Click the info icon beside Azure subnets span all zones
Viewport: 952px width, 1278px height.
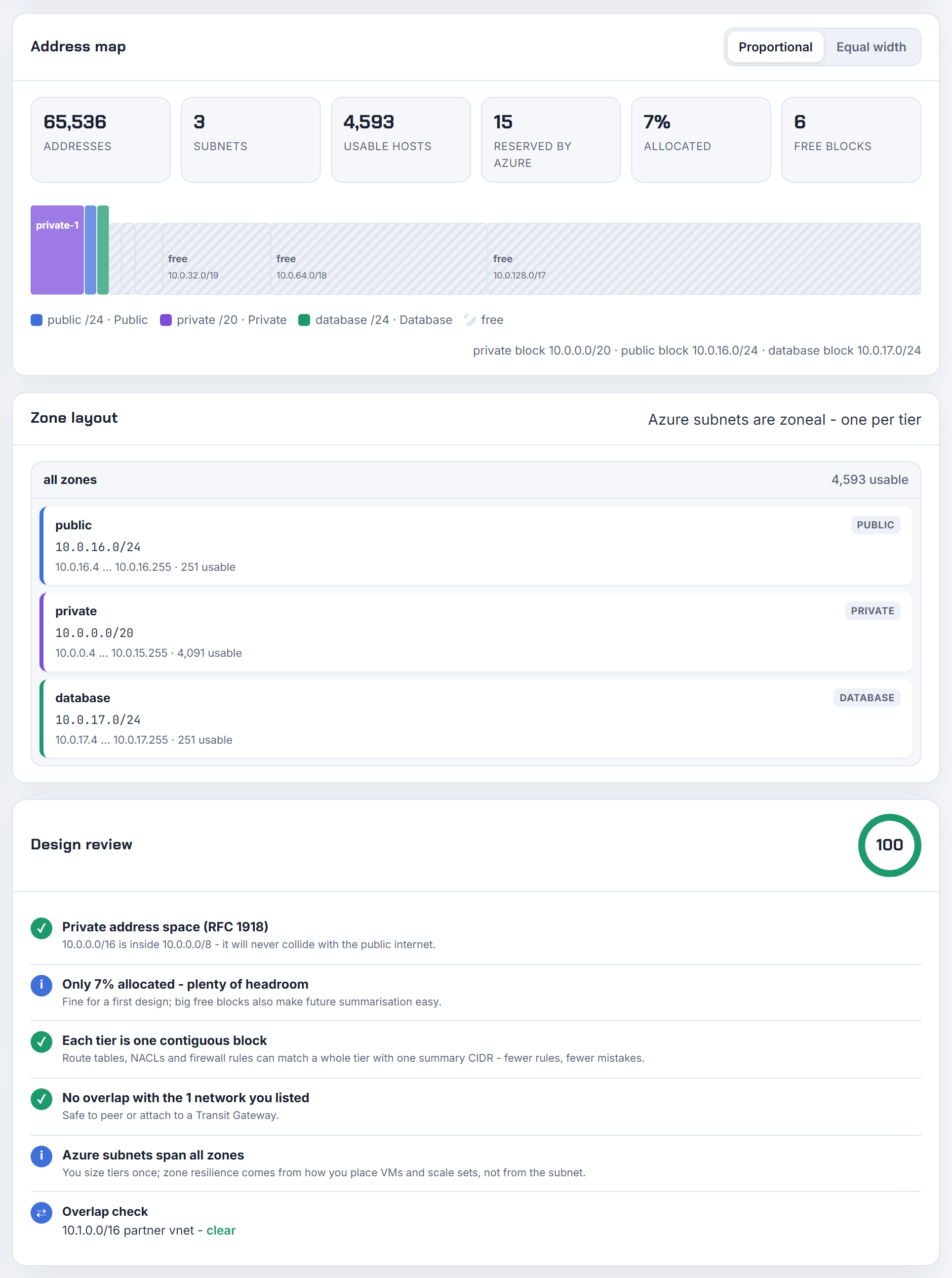pyautogui.click(x=41, y=1157)
